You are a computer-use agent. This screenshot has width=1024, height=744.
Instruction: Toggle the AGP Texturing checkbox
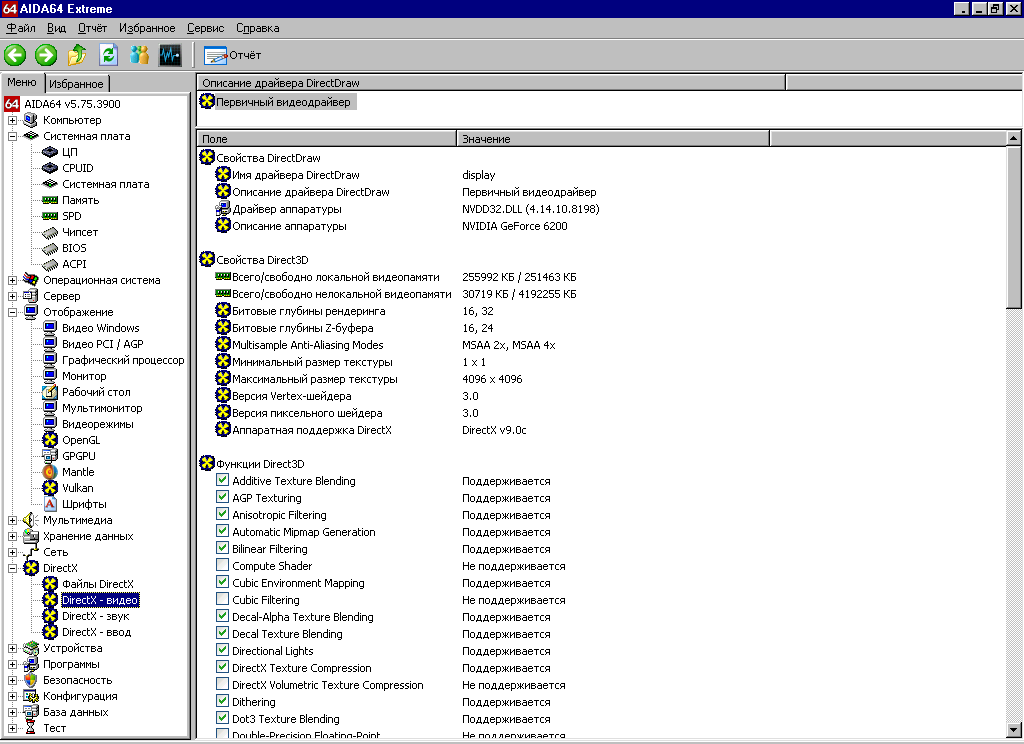[223, 498]
